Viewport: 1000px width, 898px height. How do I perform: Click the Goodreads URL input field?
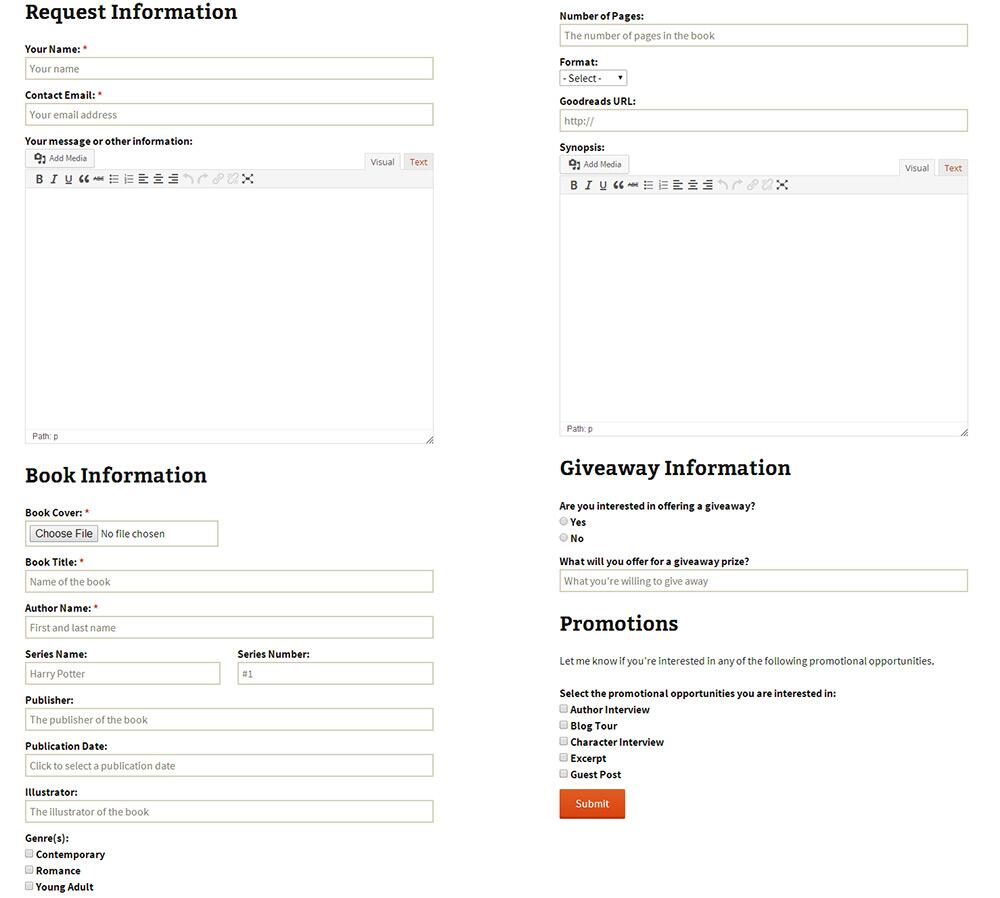point(763,121)
